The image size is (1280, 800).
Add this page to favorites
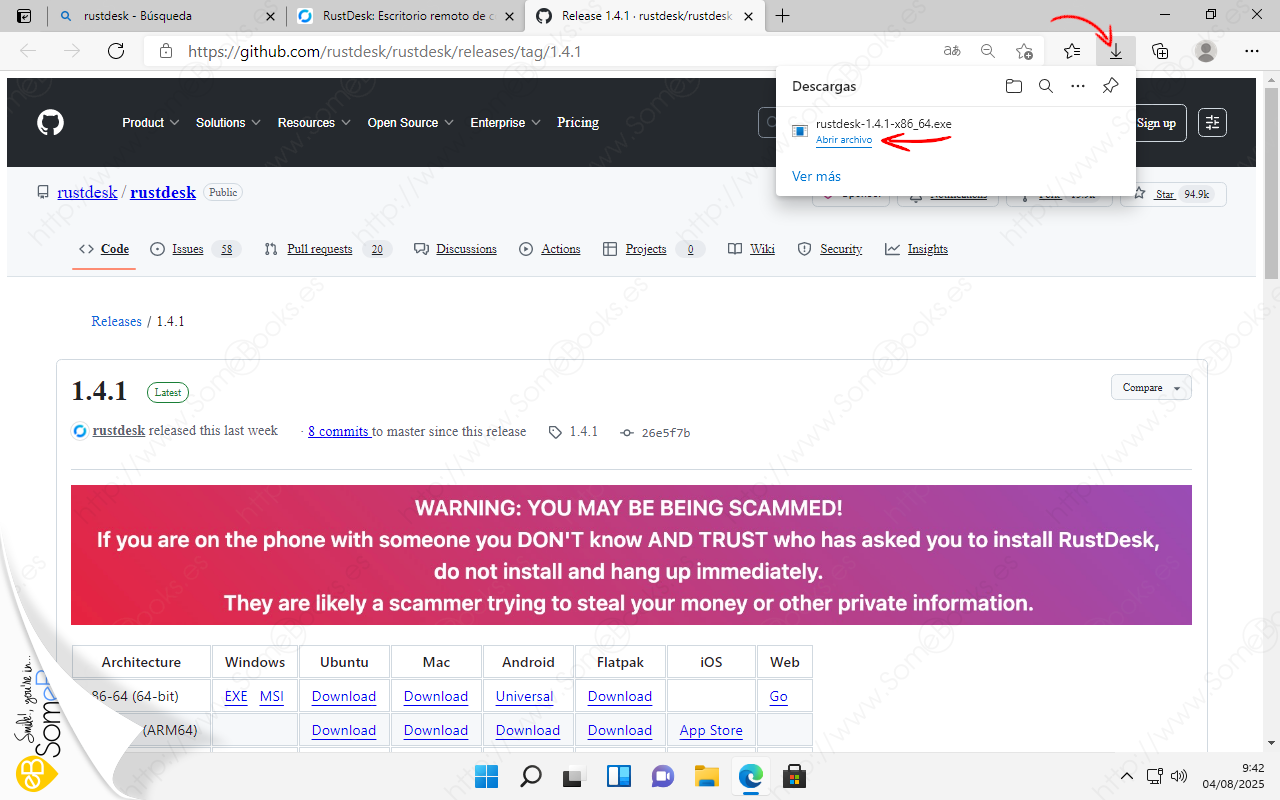pyautogui.click(x=1024, y=51)
